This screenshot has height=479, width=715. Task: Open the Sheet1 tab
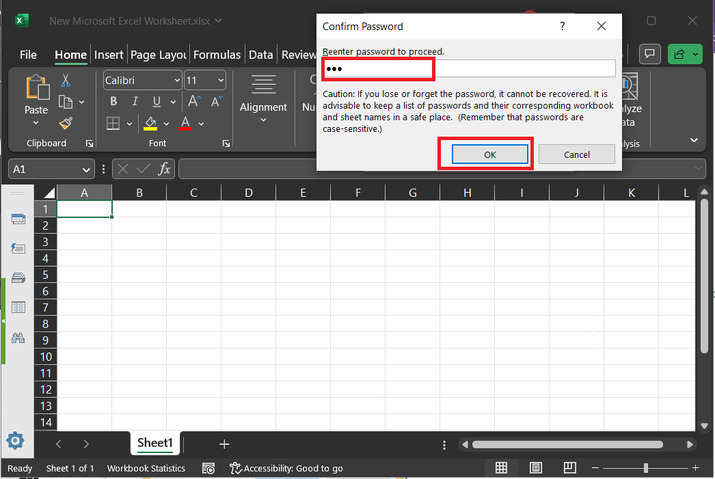(x=155, y=443)
